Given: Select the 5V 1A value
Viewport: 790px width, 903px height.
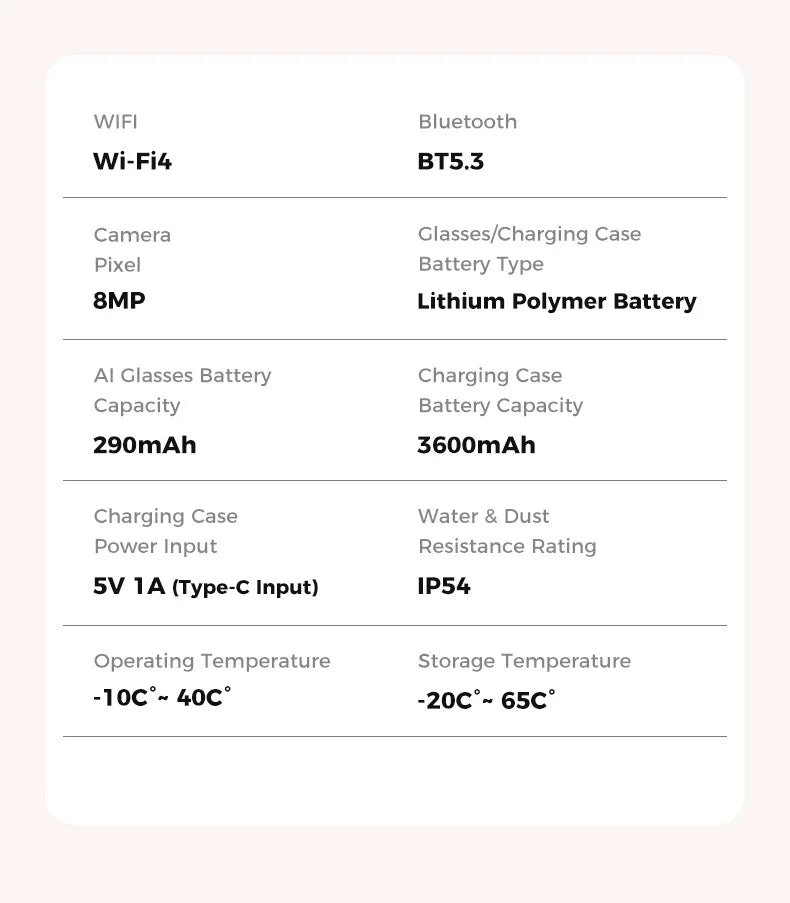Looking at the screenshot, I should (x=128, y=586).
